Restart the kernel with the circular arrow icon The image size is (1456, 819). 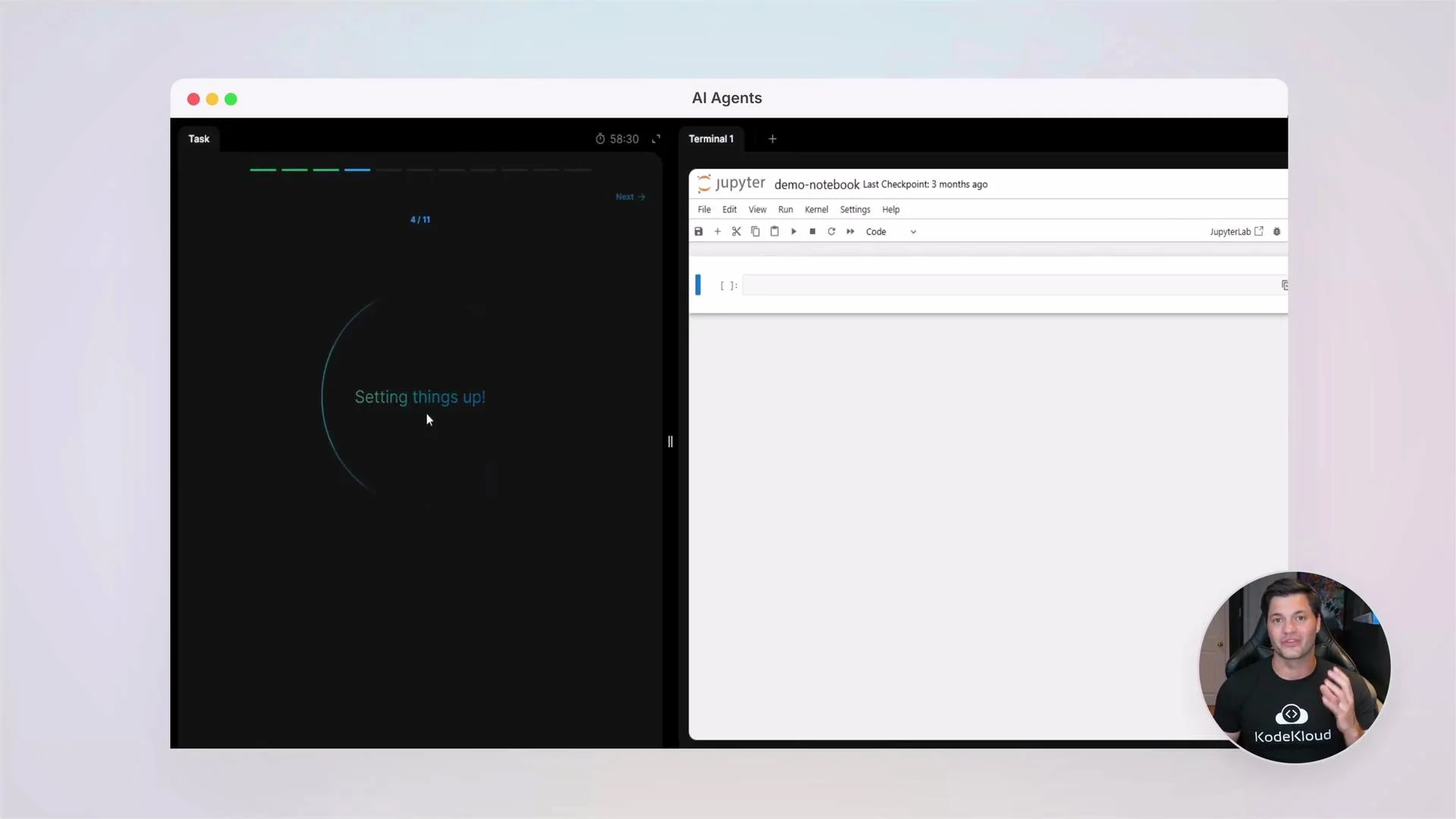point(831,231)
